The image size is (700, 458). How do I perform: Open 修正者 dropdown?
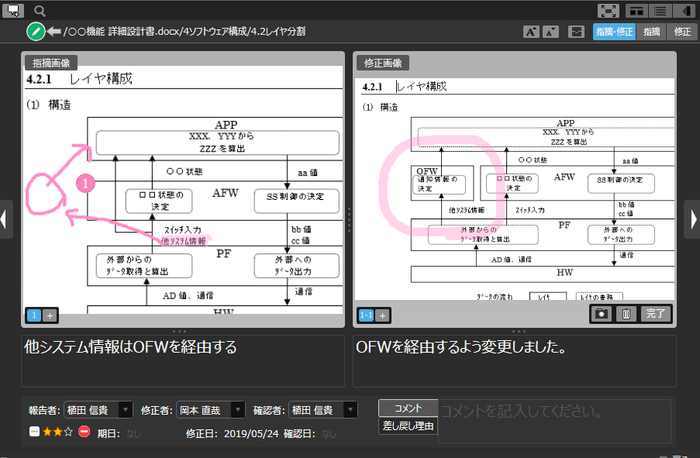[211, 410]
